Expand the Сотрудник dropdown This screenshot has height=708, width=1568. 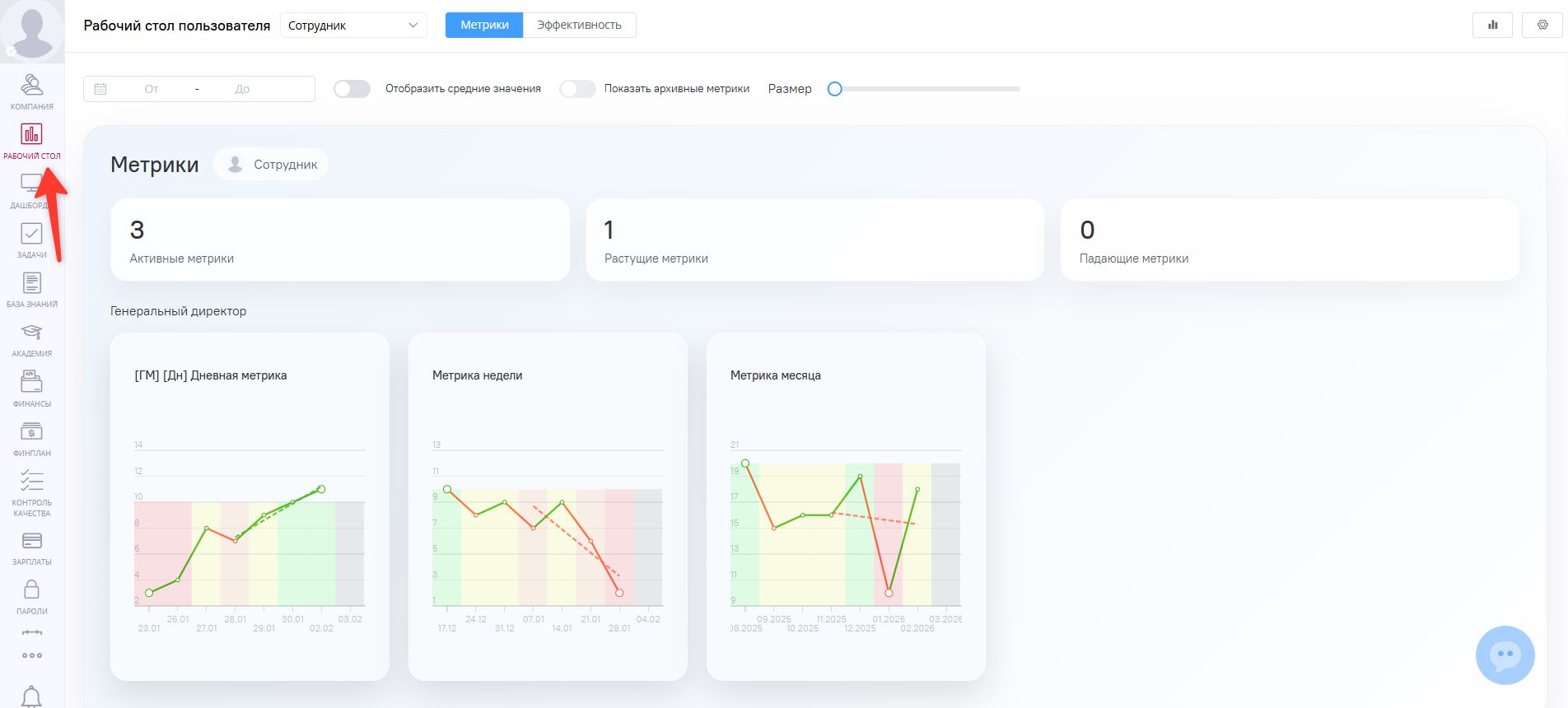coord(353,26)
